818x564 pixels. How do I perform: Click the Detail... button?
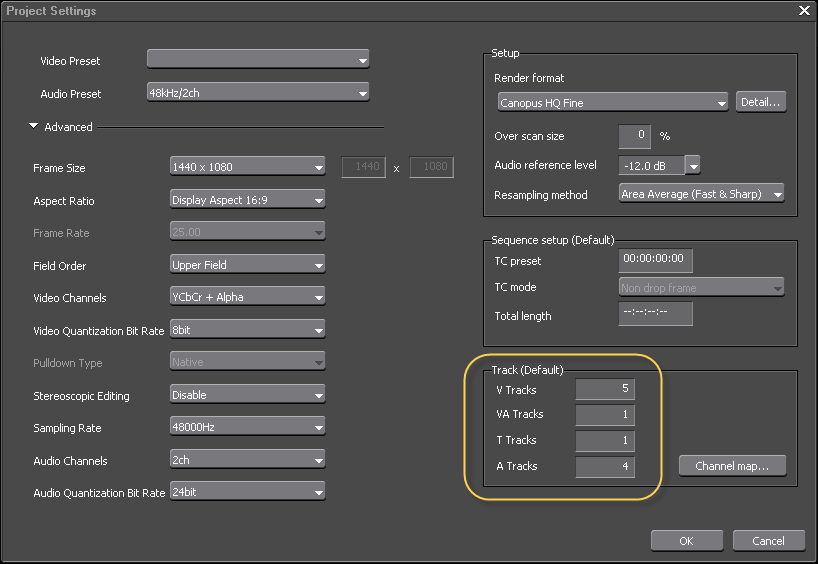pos(760,102)
